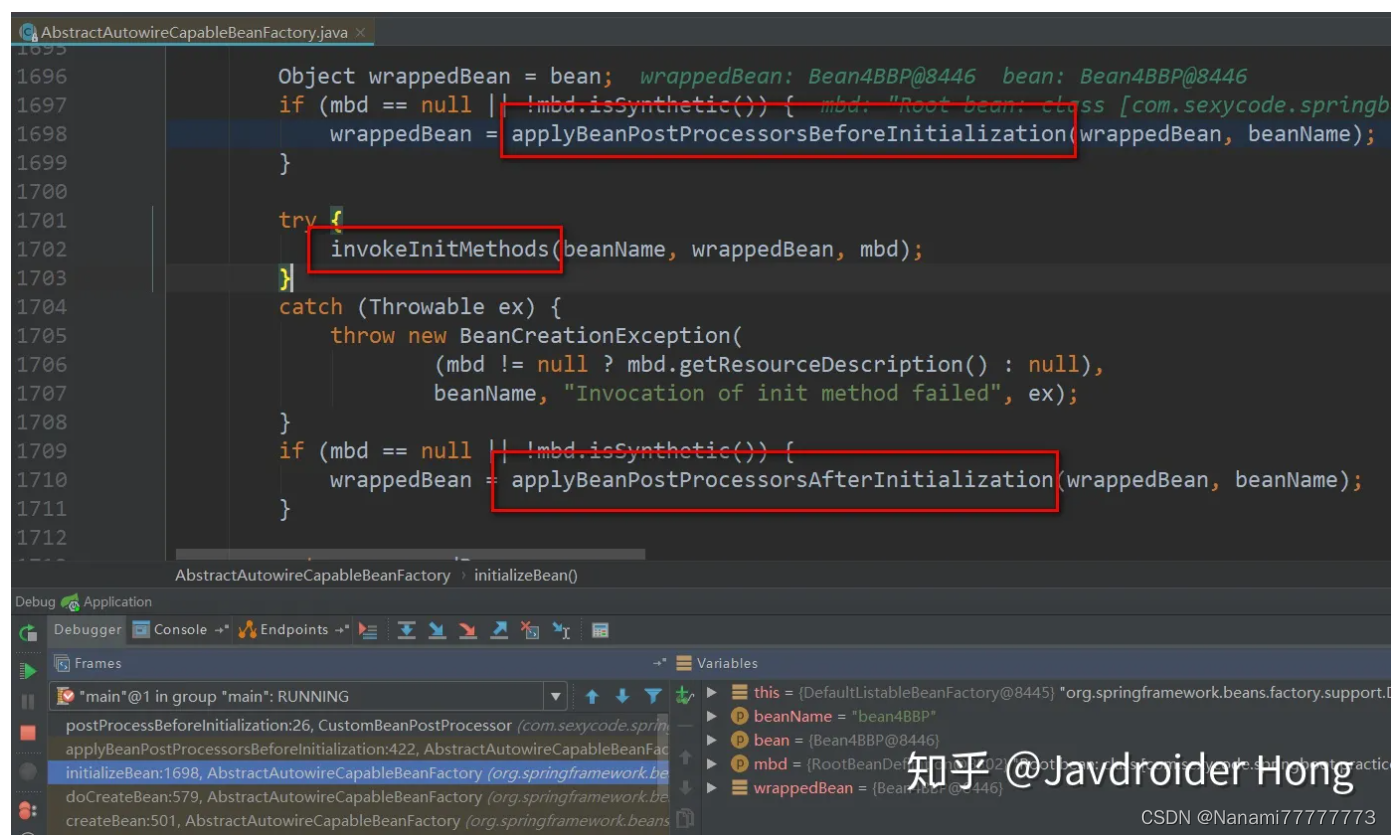Open Evaluate Expression calculator icon
1392x835 pixels.
600,630
